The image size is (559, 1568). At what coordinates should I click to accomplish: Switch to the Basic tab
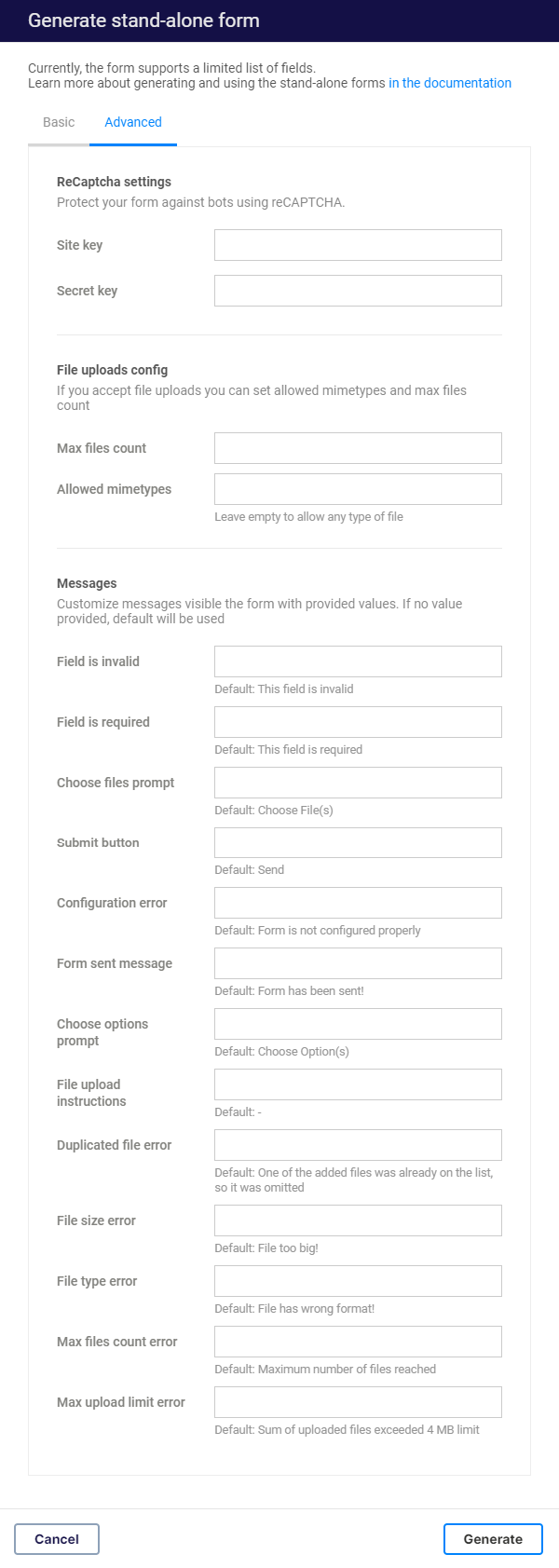coord(59,122)
